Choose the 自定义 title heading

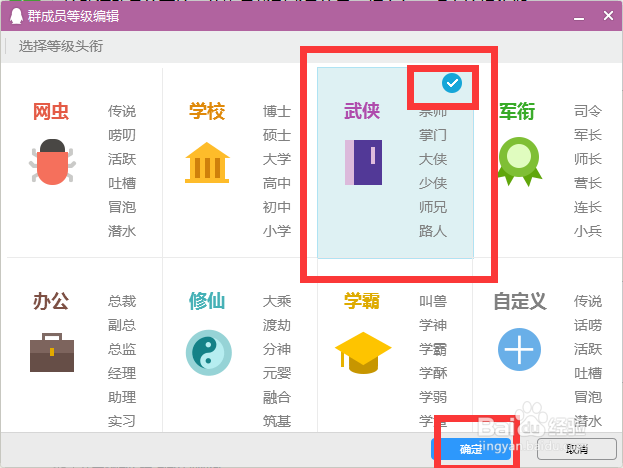(x=520, y=301)
